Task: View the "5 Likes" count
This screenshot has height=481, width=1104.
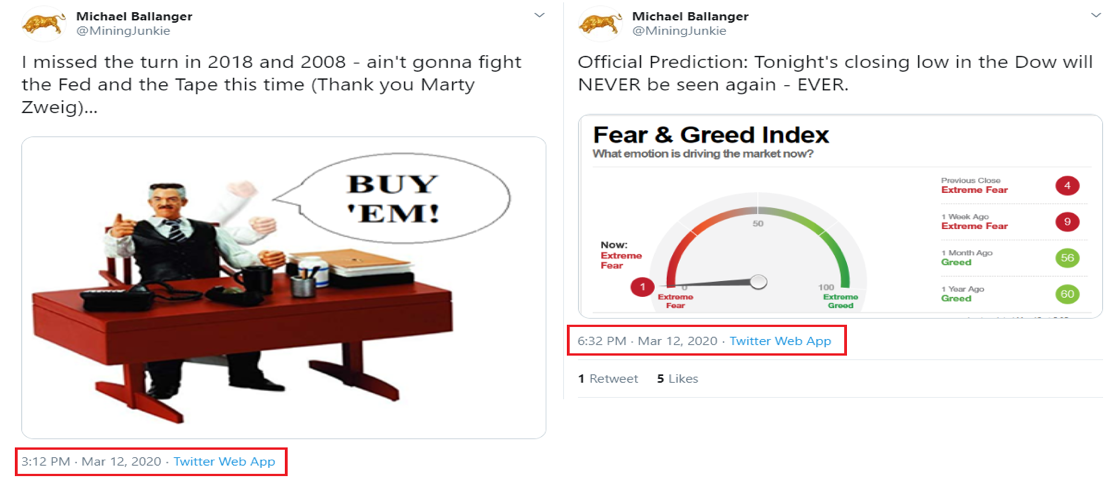Action: [677, 379]
